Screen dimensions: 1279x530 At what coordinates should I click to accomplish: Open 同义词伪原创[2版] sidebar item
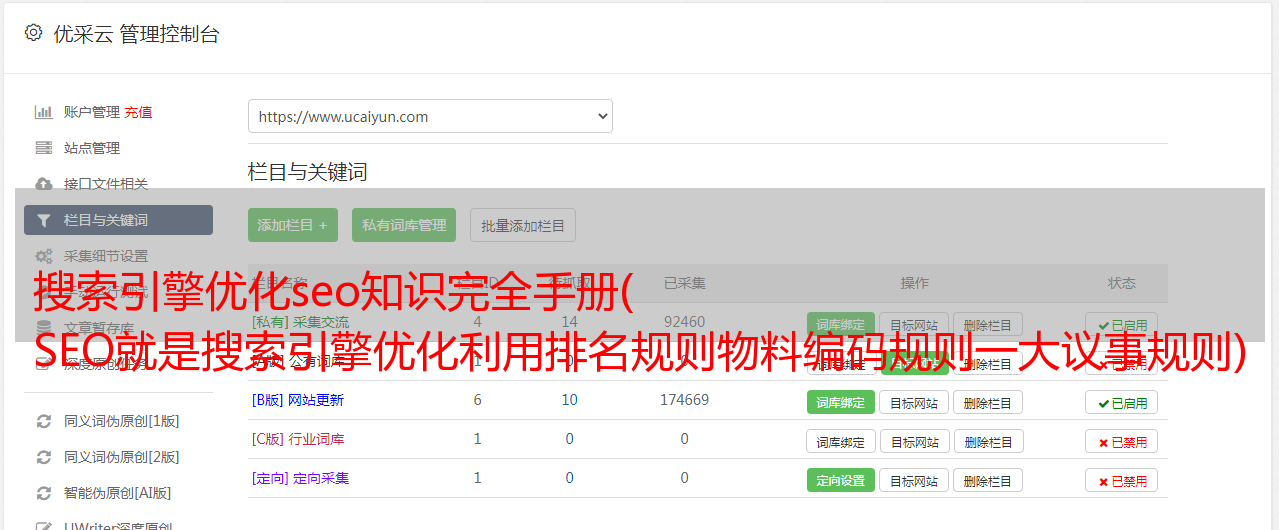tap(122, 457)
